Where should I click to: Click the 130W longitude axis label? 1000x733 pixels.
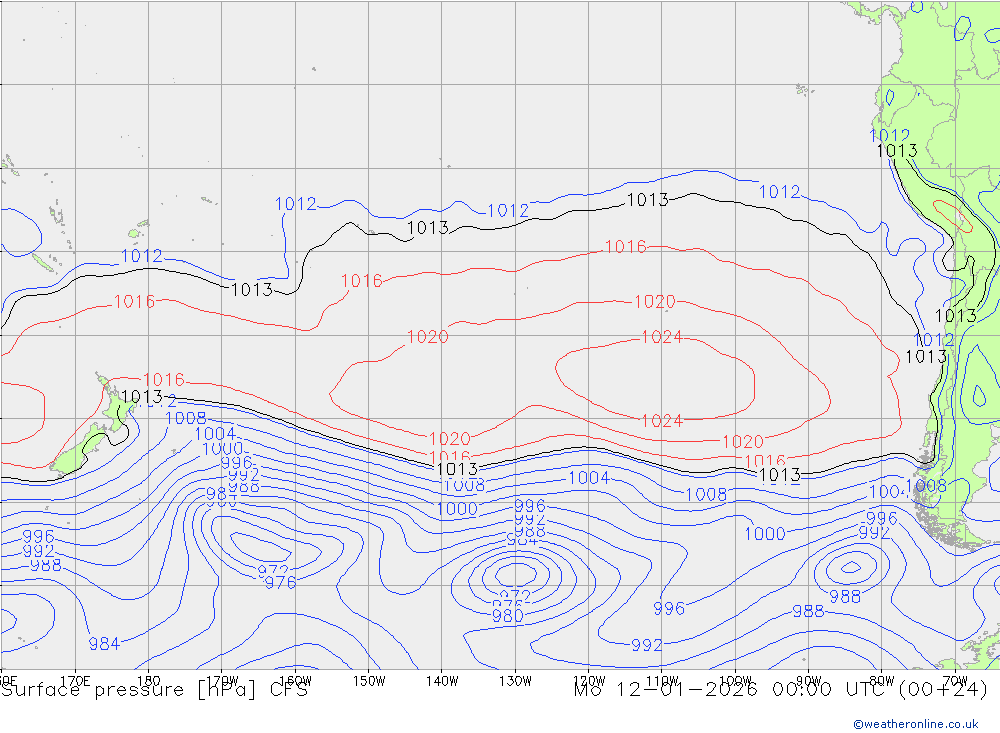tap(515, 680)
